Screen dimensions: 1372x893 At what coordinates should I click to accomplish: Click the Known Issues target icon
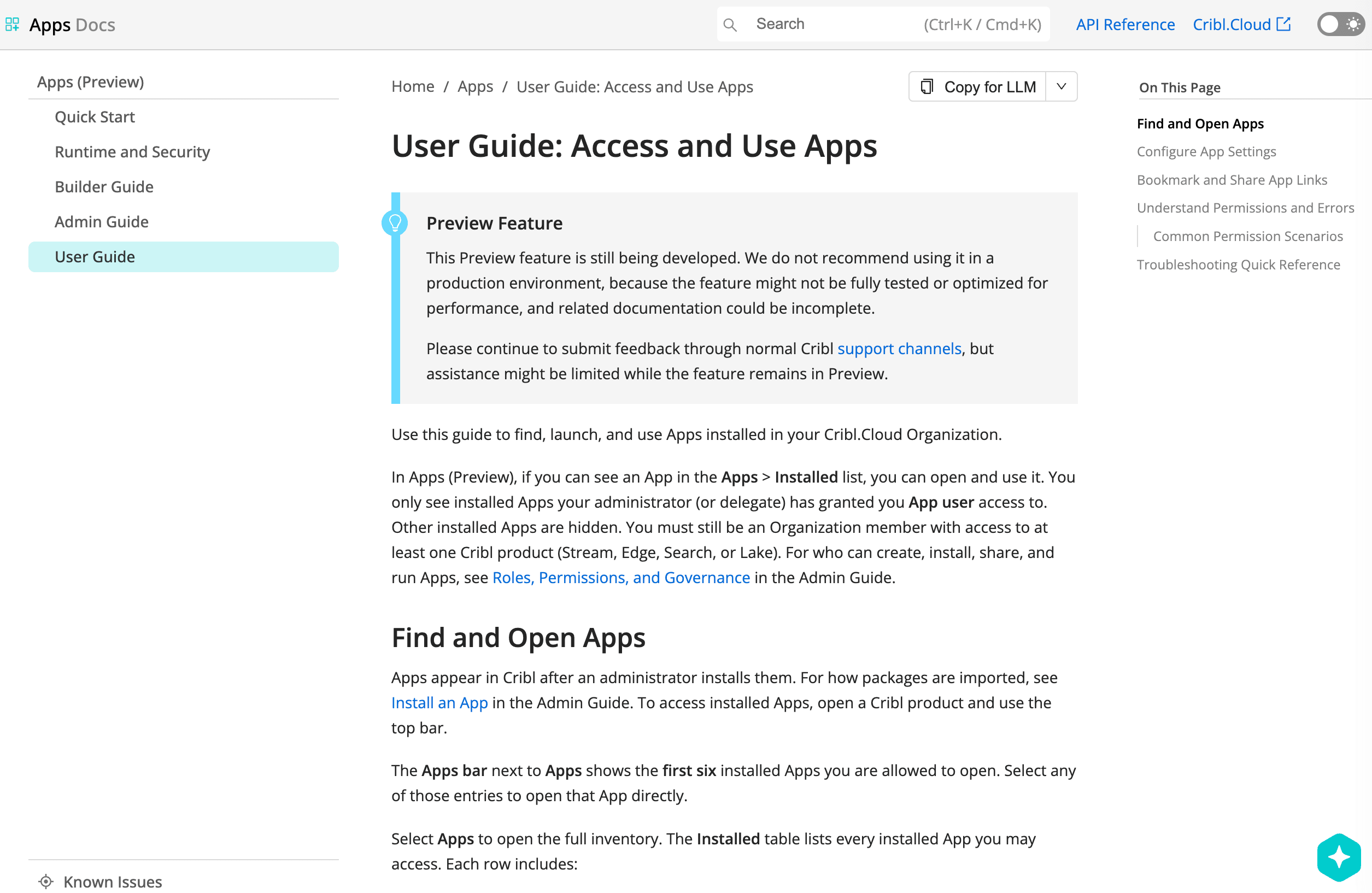(46, 882)
